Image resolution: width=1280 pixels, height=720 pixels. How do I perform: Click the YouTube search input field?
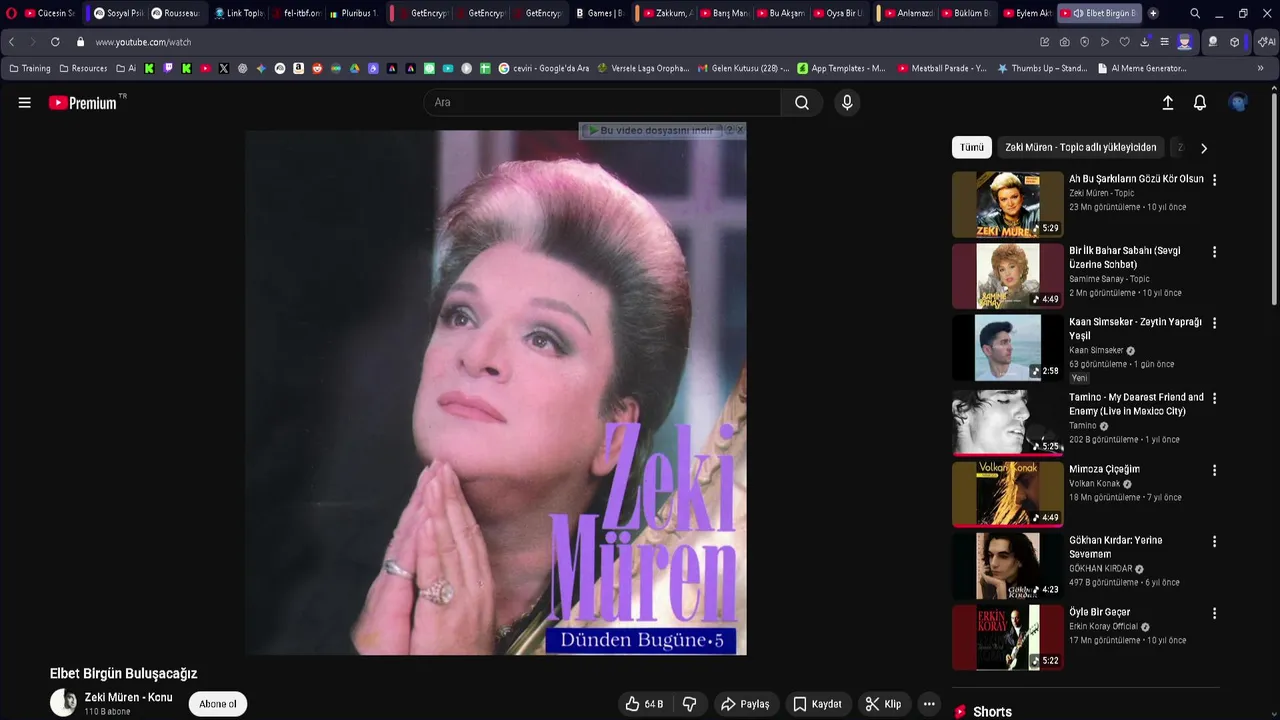pos(603,103)
